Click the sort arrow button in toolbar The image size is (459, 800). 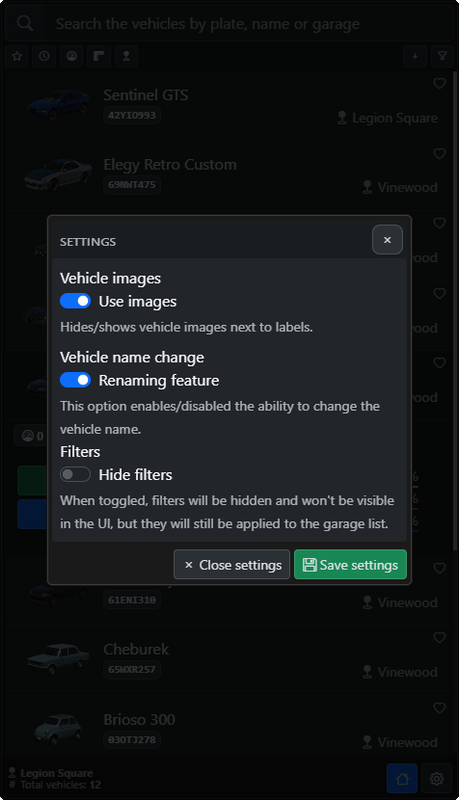pos(415,56)
